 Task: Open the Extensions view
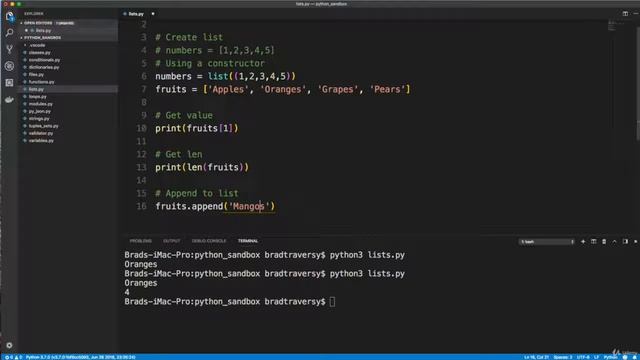pos(9,82)
